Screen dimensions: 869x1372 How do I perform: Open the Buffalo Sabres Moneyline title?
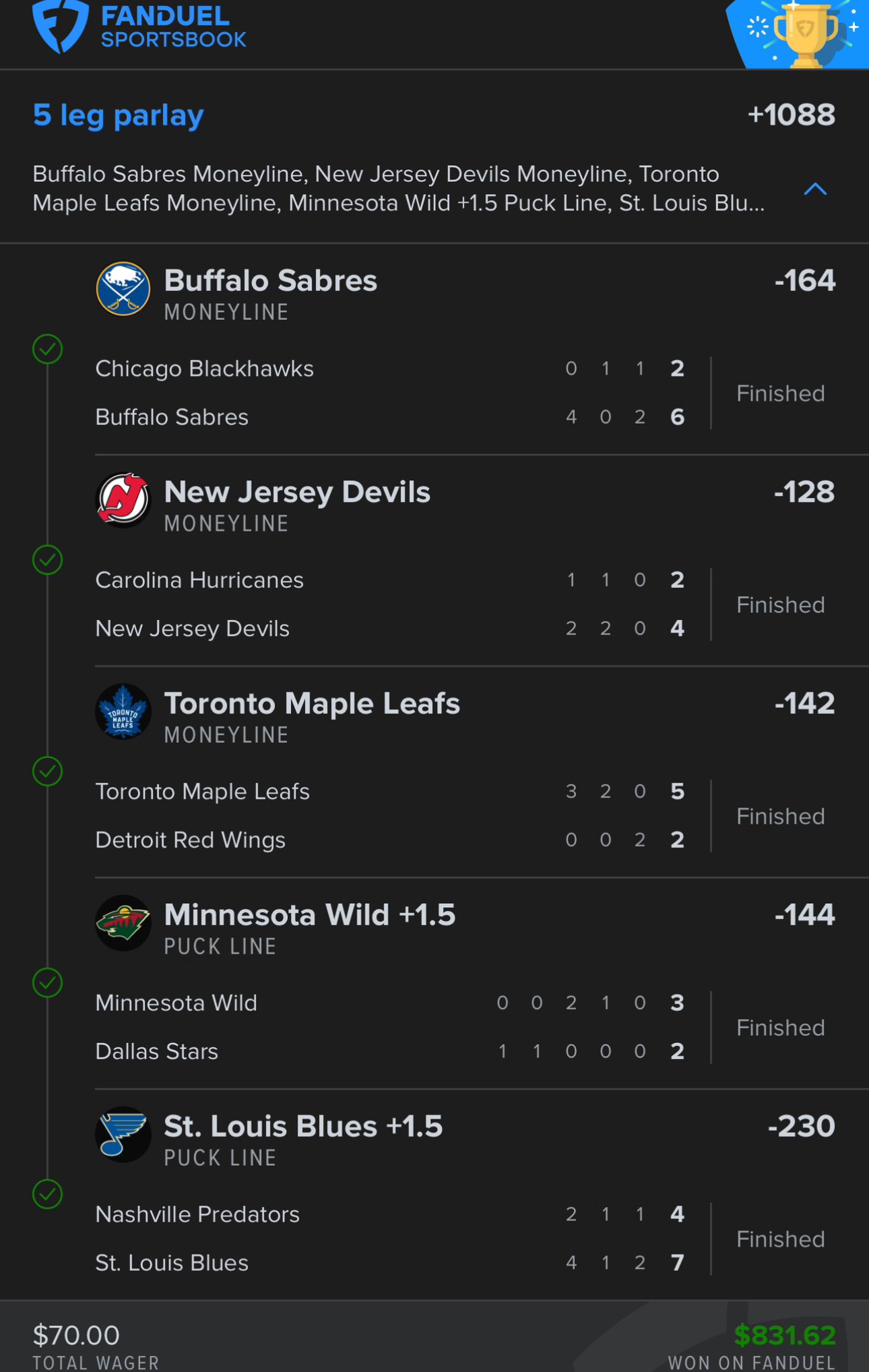270,281
